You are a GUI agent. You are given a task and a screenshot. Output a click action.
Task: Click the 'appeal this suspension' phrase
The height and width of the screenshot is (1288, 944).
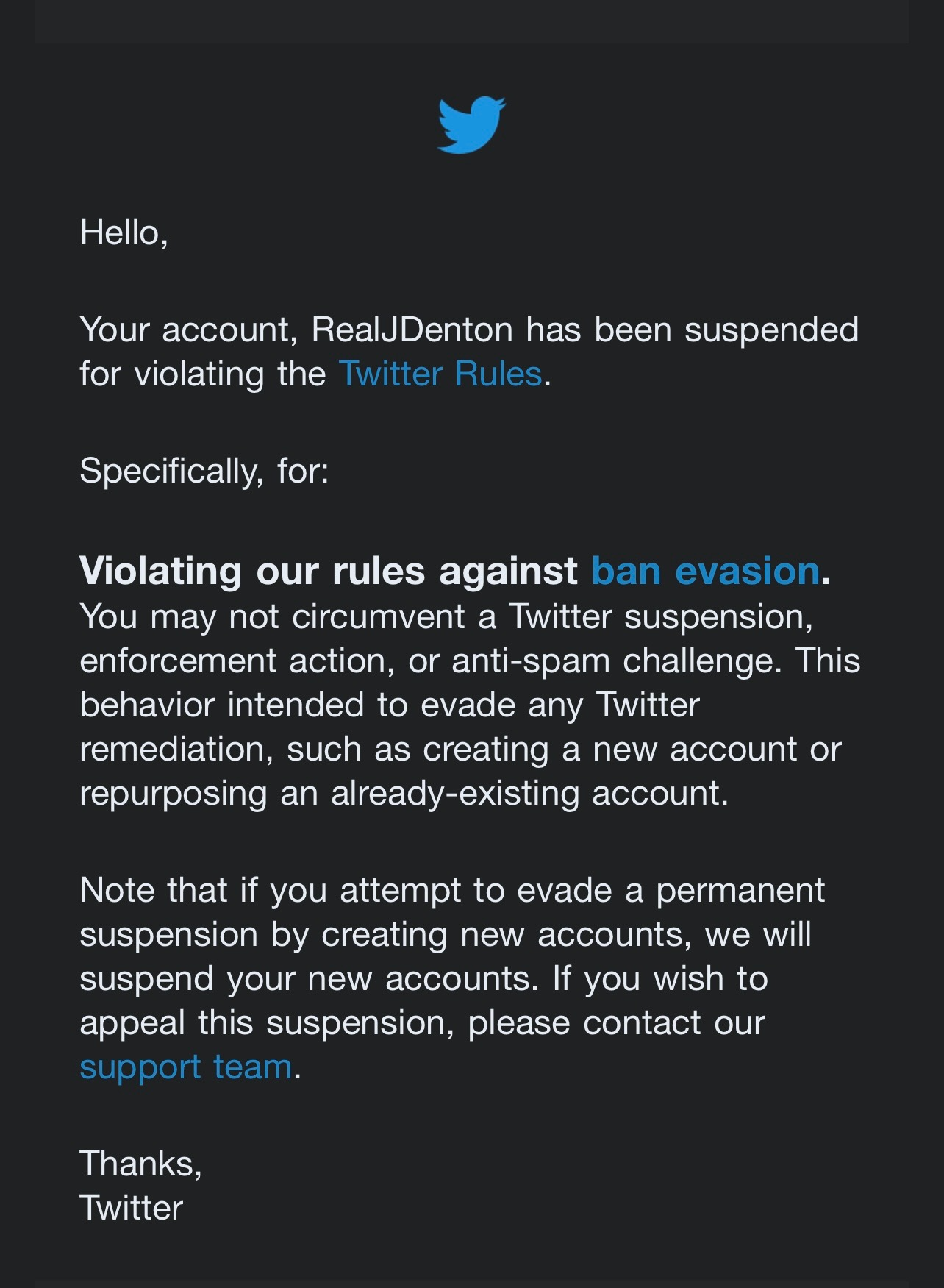(266, 1022)
